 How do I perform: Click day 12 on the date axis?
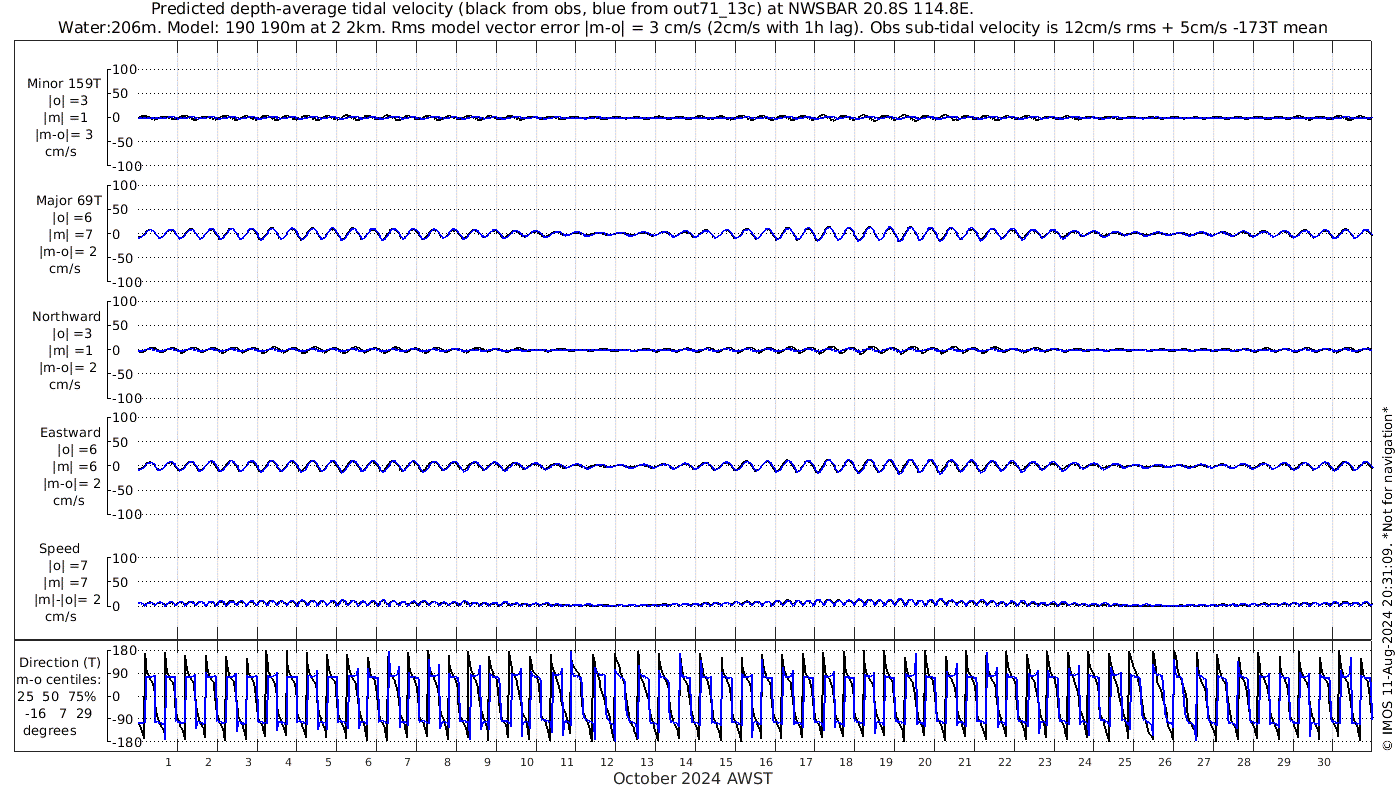[x=607, y=762]
